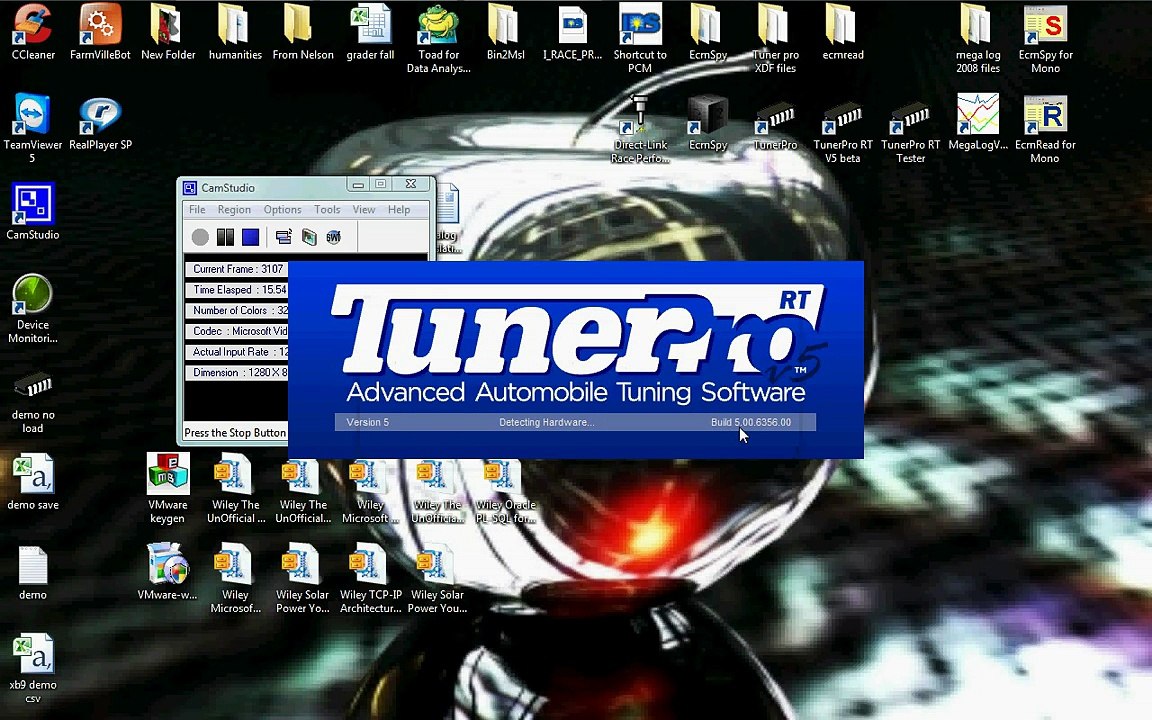
Task: Open the TeamViewer 5 shortcut
Action: 32,128
